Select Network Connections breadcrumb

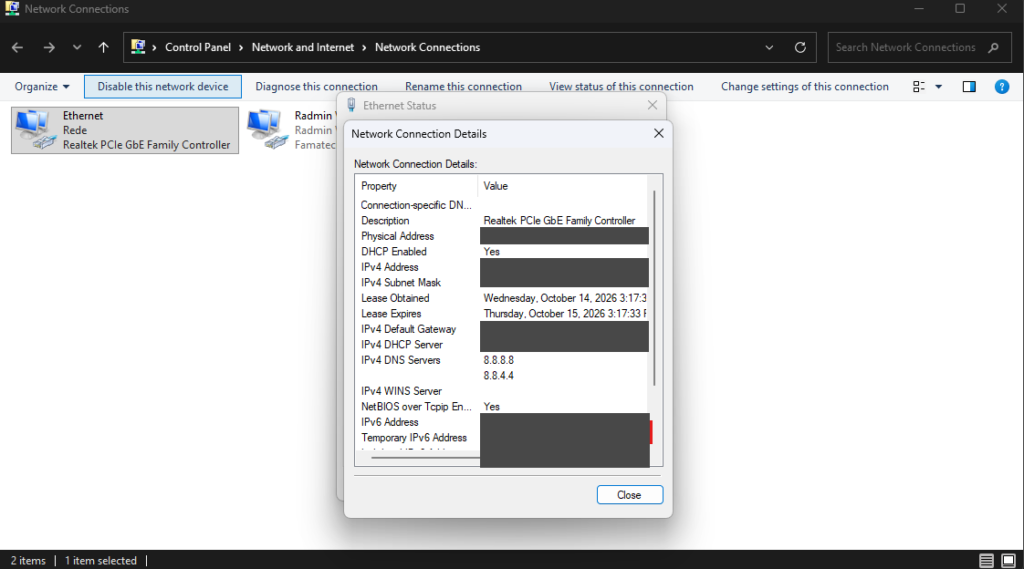click(x=427, y=47)
